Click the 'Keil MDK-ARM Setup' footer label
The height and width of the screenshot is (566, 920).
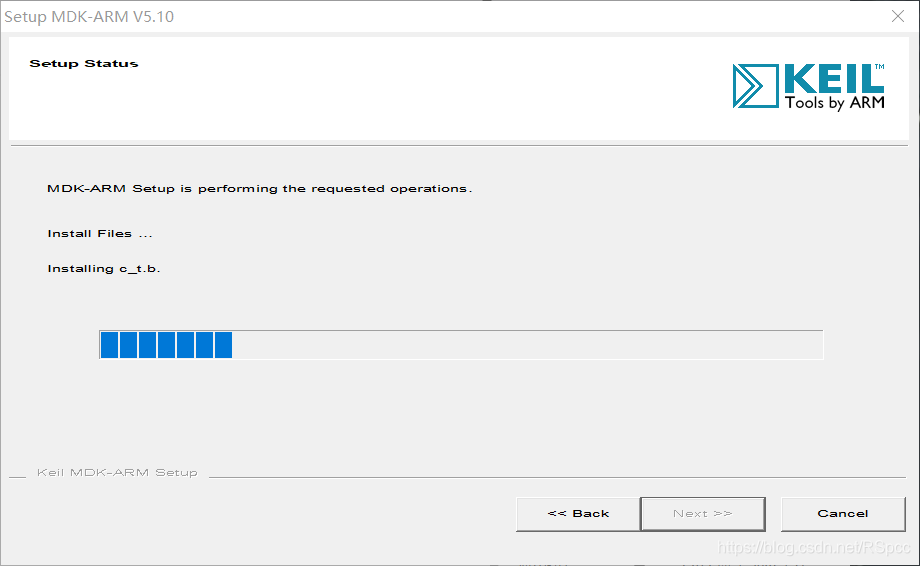[x=117, y=472]
